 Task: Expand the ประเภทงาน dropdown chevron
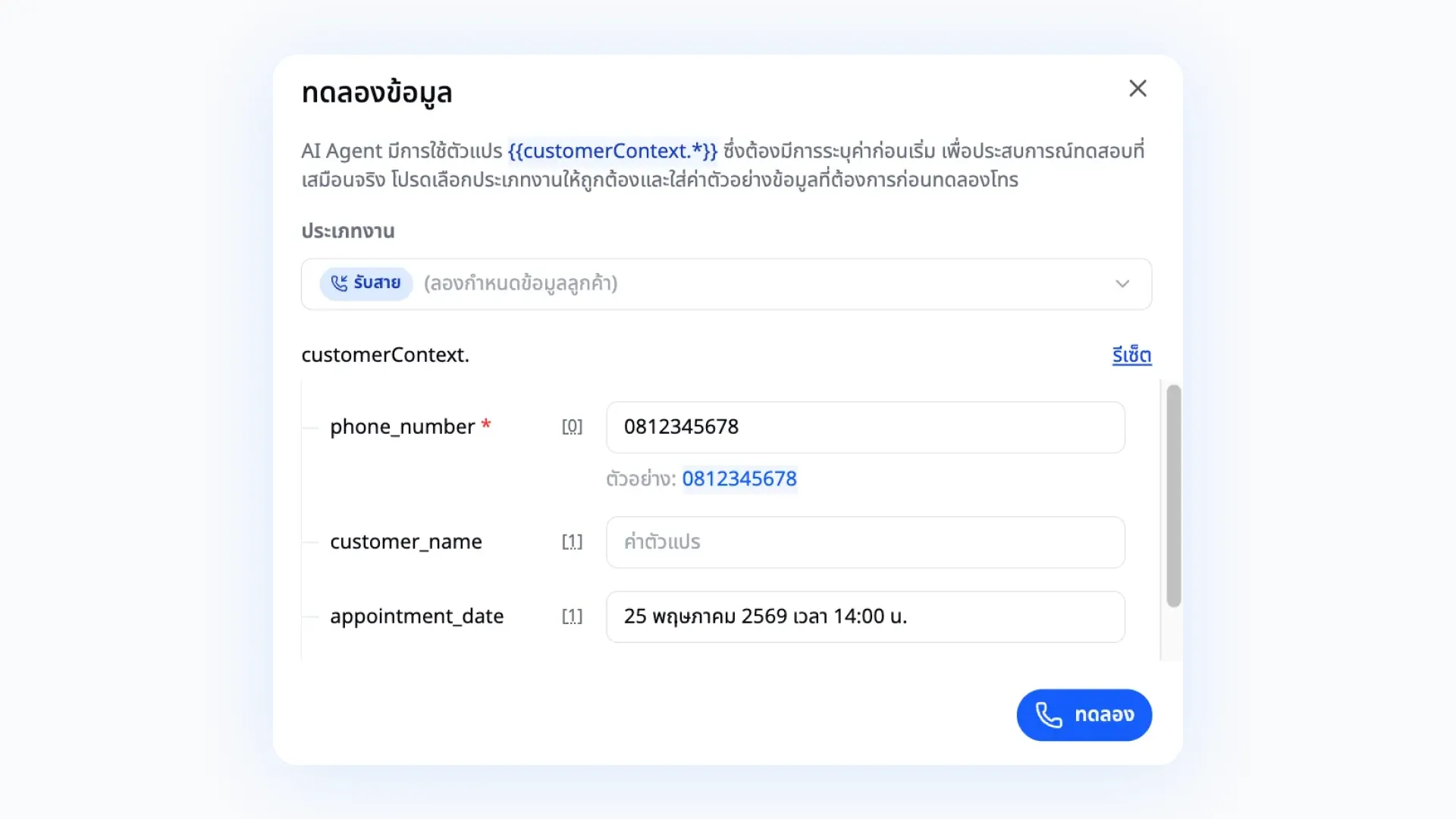pyautogui.click(x=1122, y=284)
